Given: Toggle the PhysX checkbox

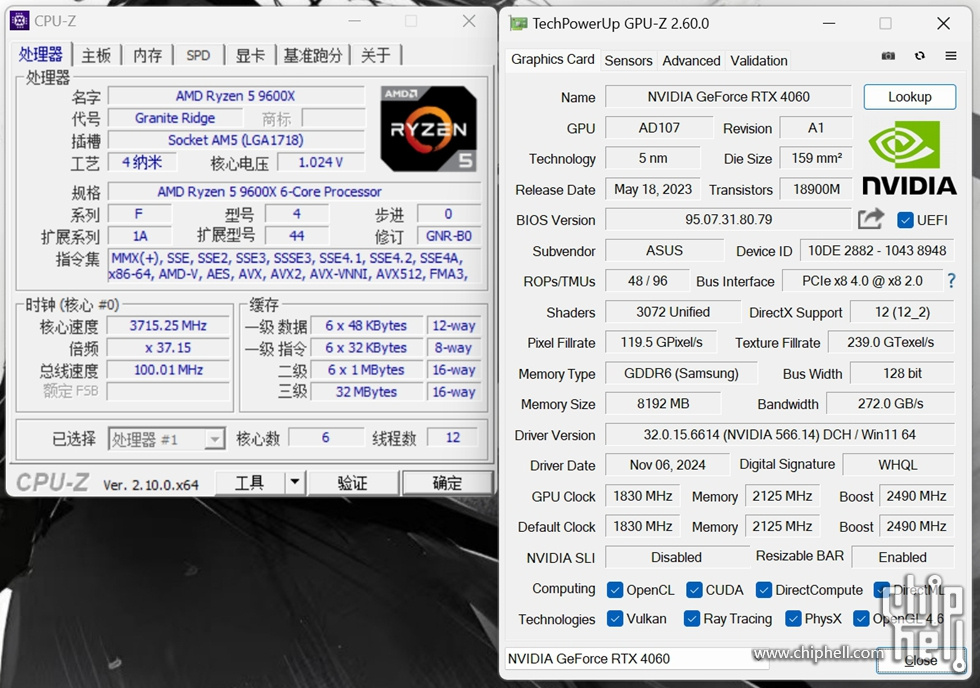Looking at the screenshot, I should coord(792,619).
